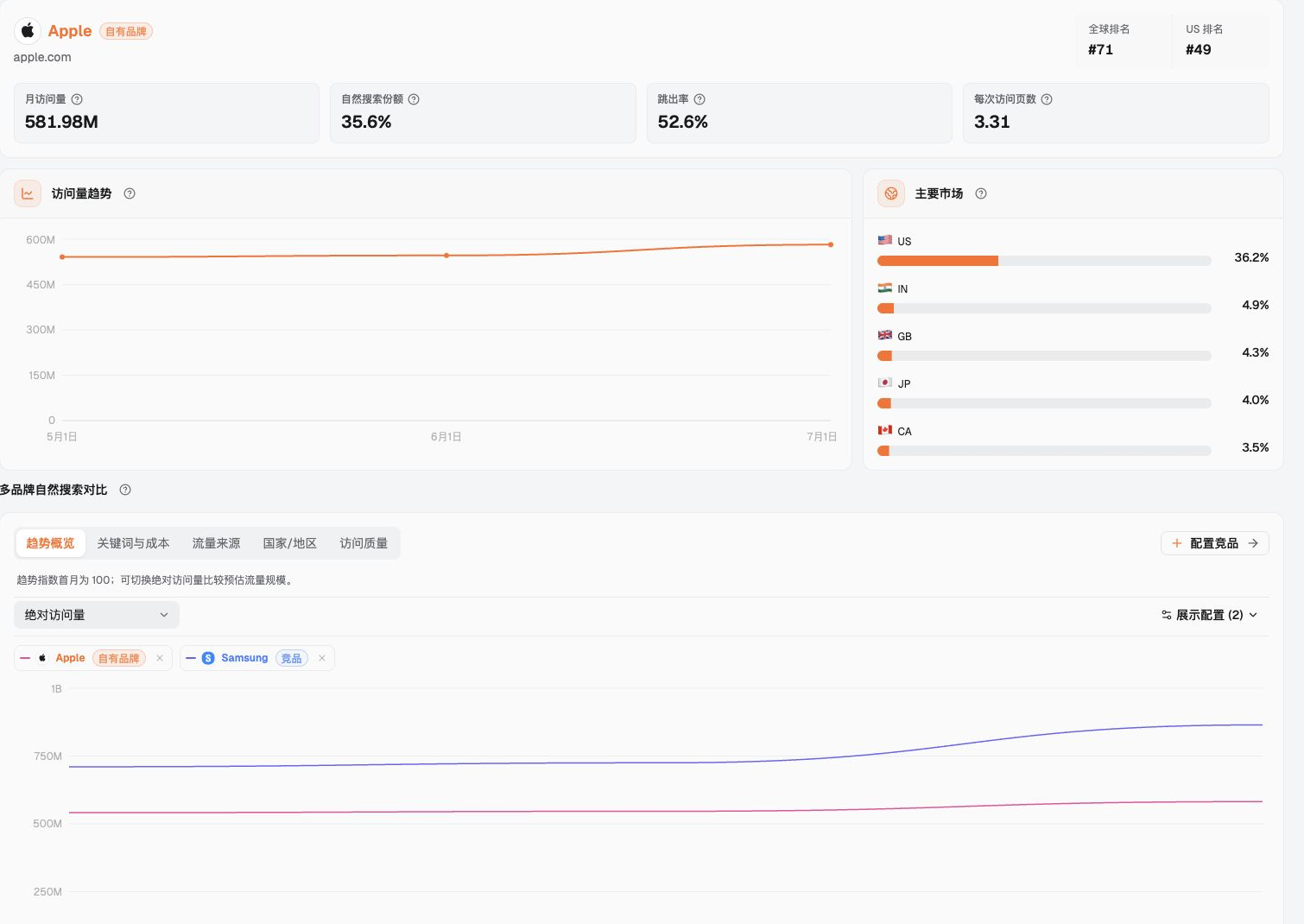The width and height of the screenshot is (1304, 924).
Task: Click the 7月1日 data point on trend chart
Action: click(831, 244)
